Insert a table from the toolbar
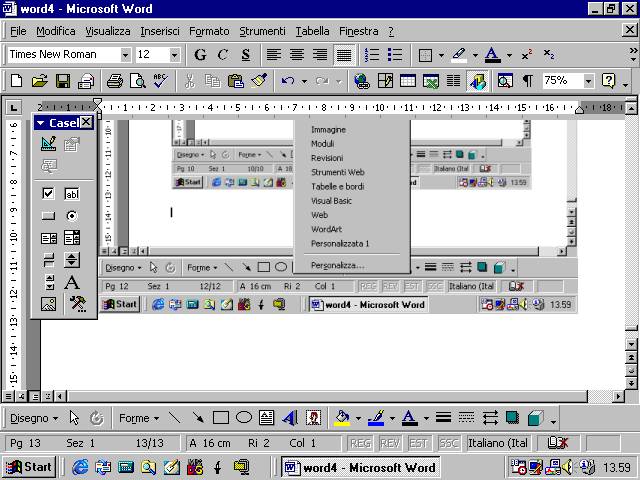The width and height of the screenshot is (640, 480). click(408, 81)
